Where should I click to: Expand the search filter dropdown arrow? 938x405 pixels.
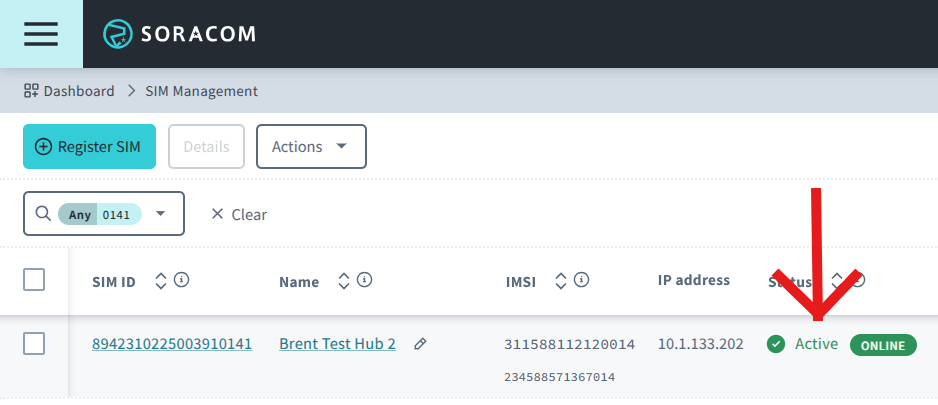[162, 214]
